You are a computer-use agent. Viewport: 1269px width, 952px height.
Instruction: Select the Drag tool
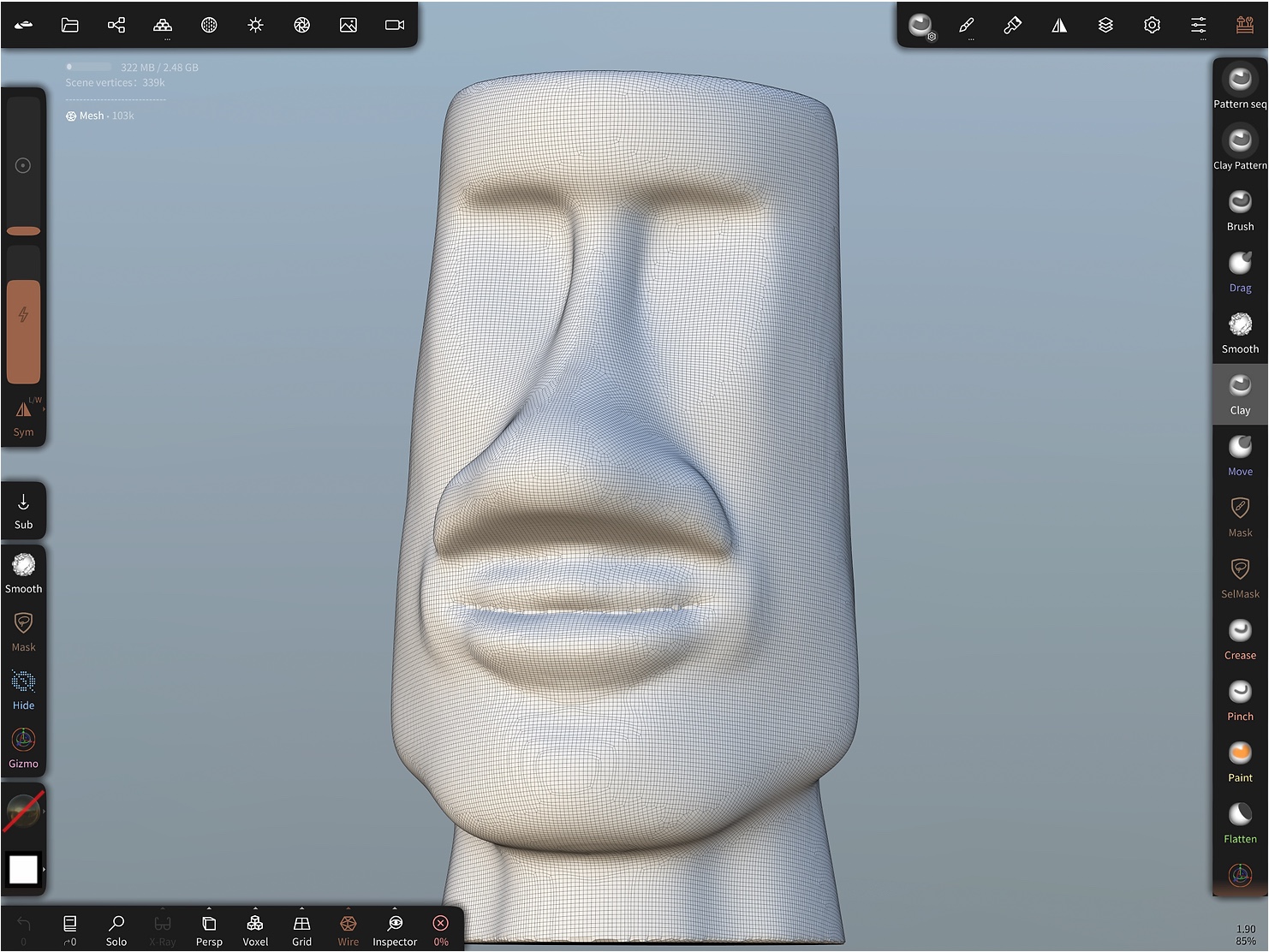tap(1240, 271)
